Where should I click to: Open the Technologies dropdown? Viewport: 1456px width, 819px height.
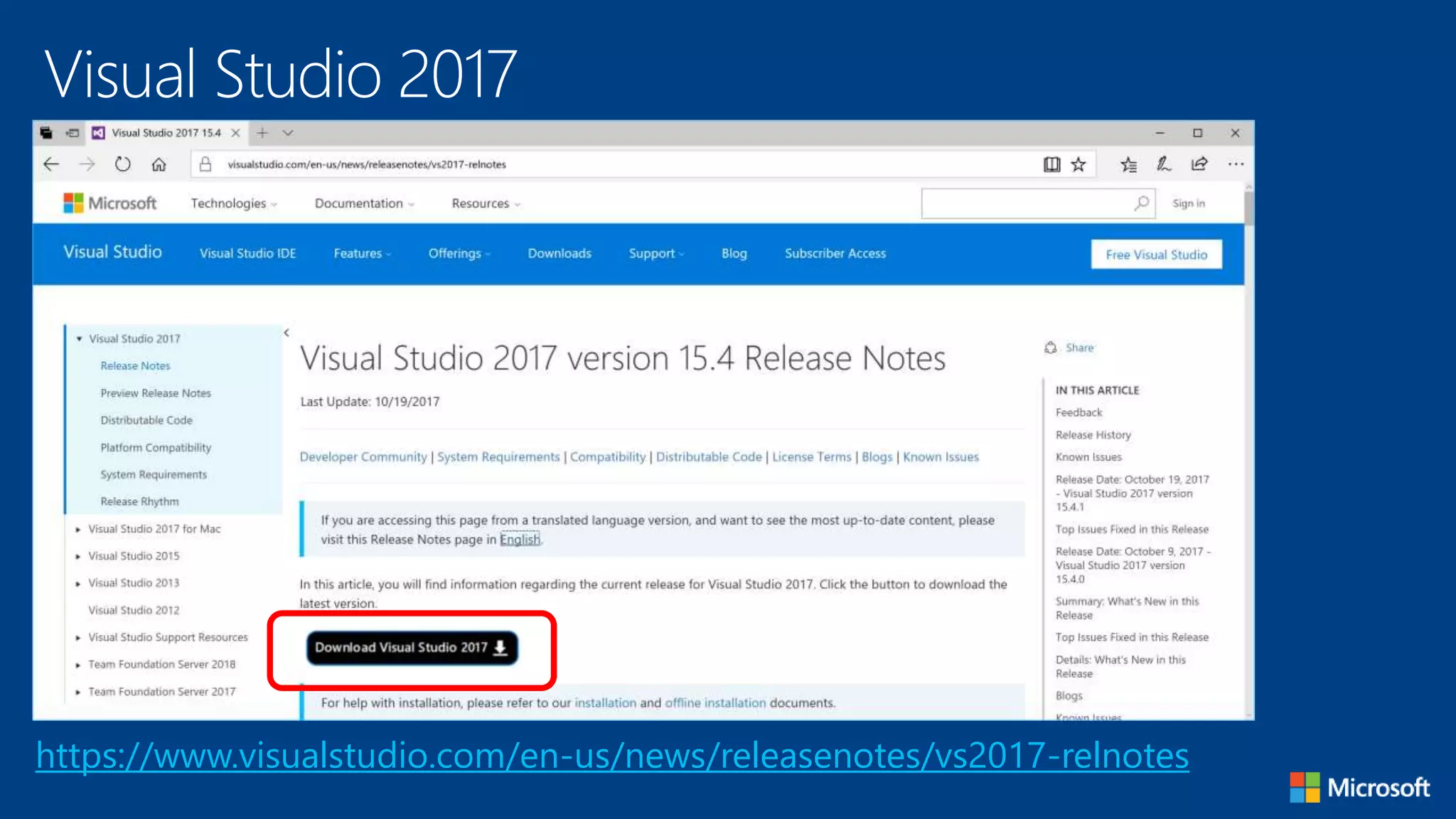pos(233,203)
